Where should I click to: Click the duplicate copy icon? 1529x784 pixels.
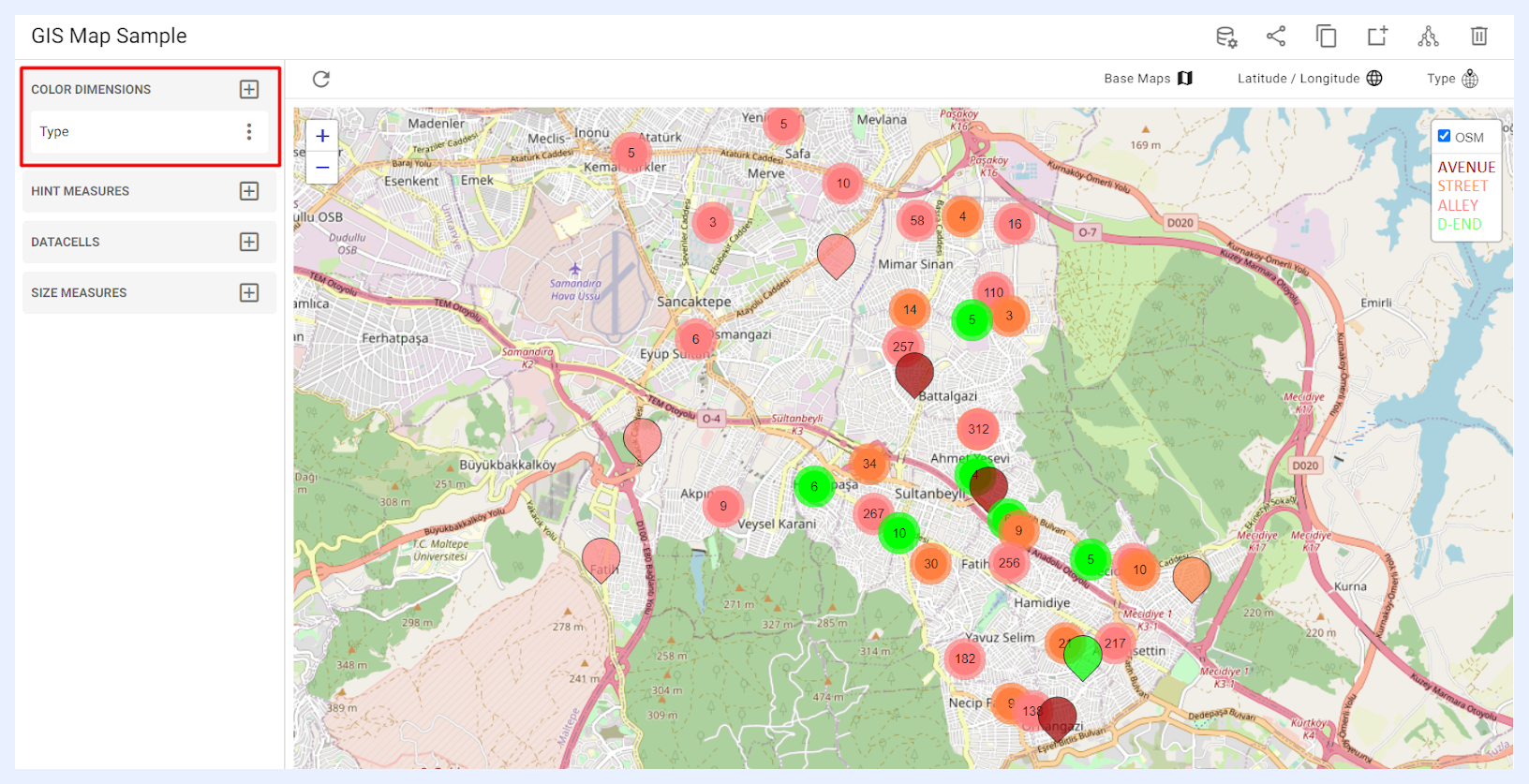(x=1327, y=37)
